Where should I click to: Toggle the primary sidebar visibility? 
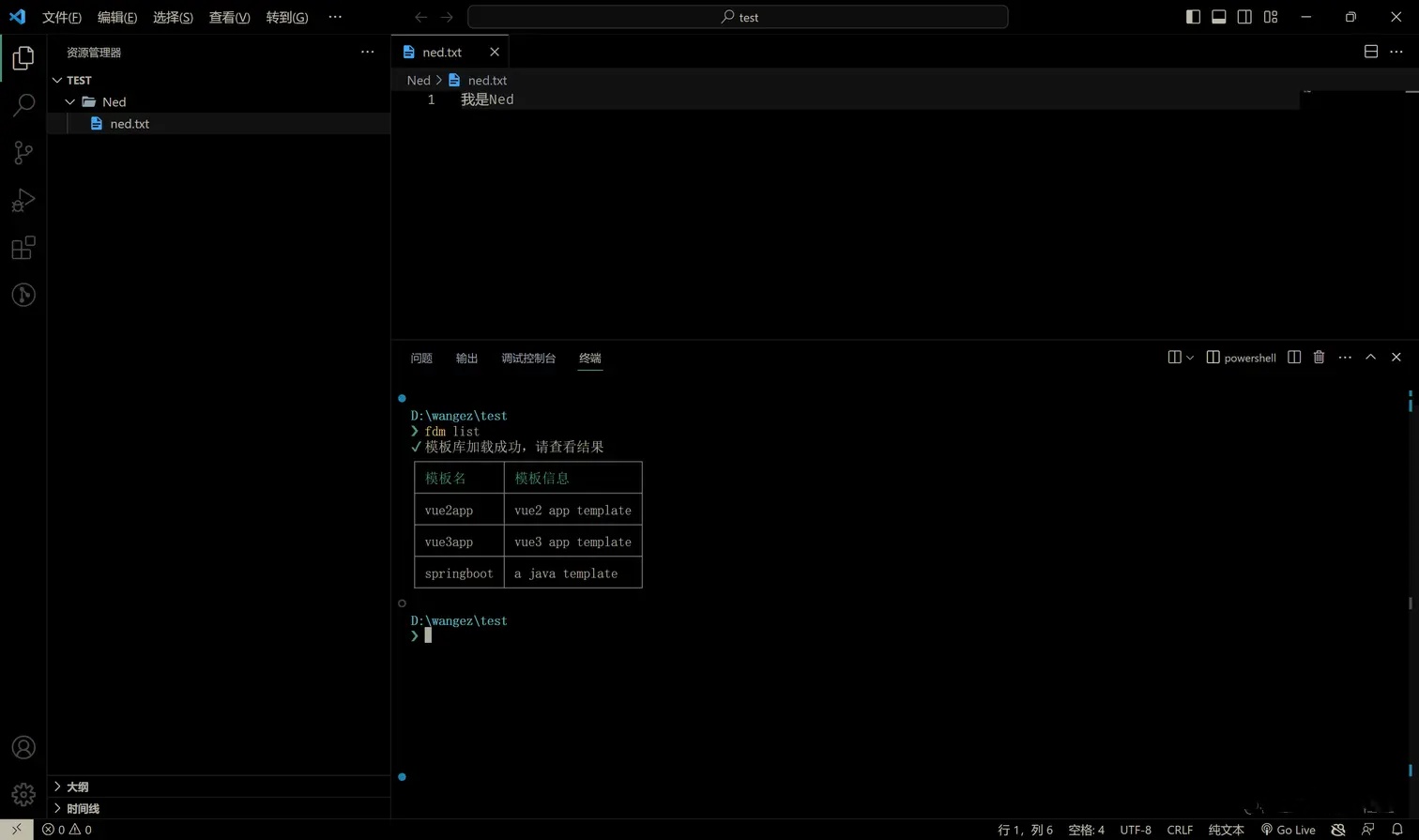click(x=1193, y=17)
